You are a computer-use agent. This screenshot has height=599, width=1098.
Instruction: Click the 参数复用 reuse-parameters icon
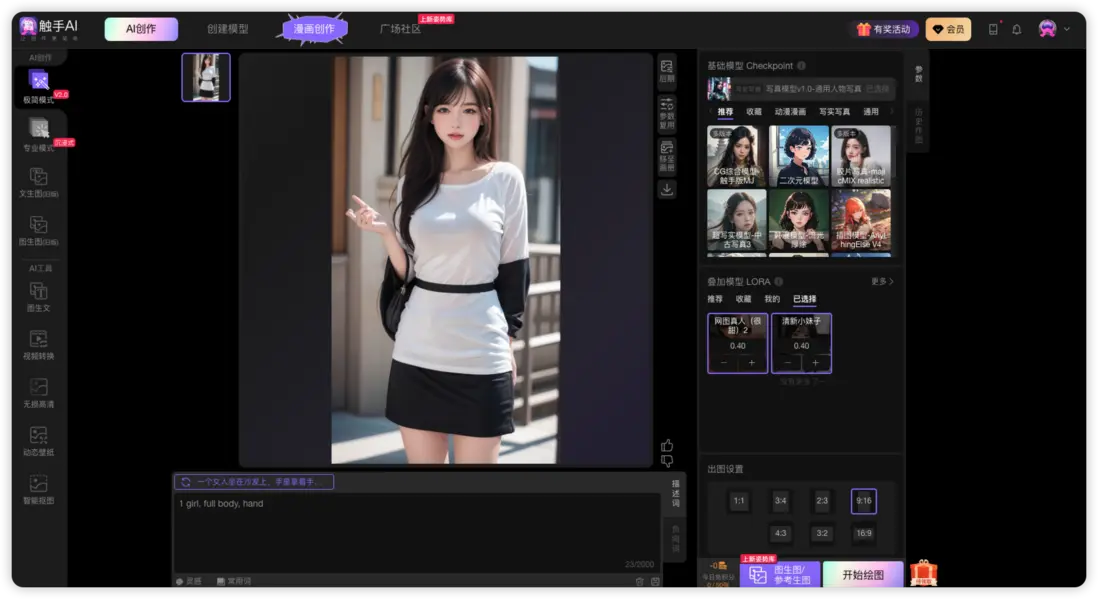pyautogui.click(x=666, y=110)
